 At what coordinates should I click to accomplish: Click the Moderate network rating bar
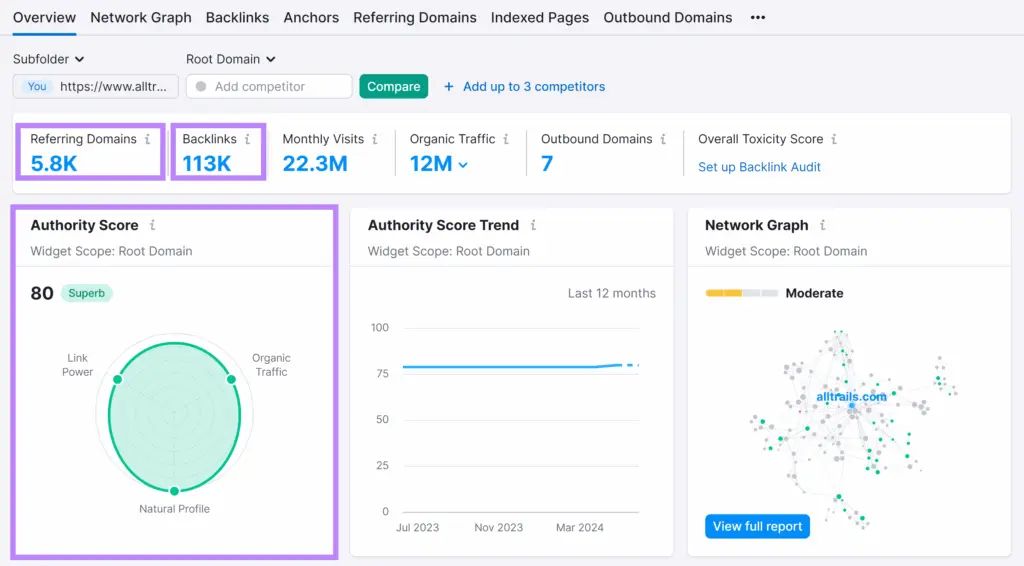point(741,293)
